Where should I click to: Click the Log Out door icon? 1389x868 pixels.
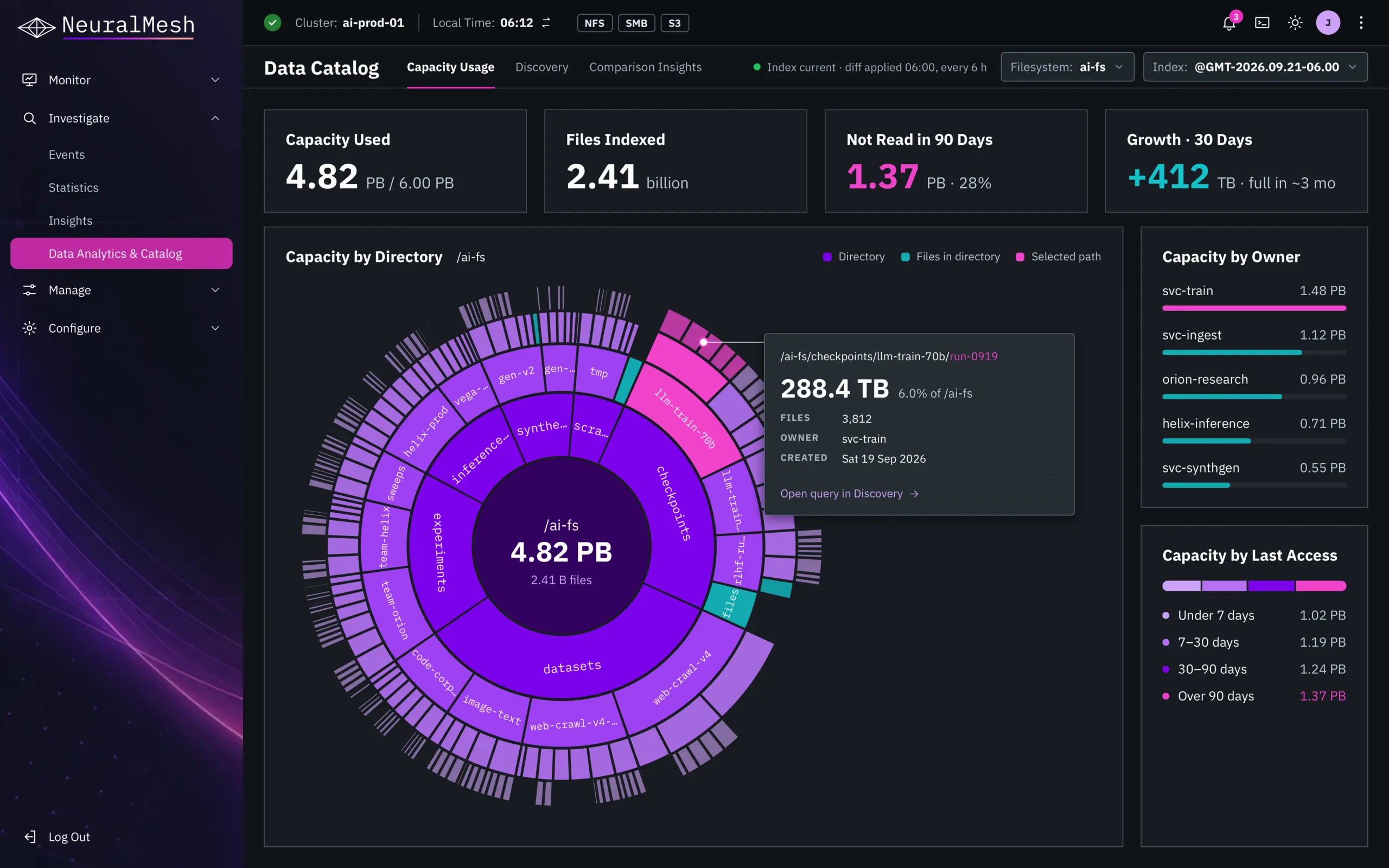pyautogui.click(x=30, y=837)
